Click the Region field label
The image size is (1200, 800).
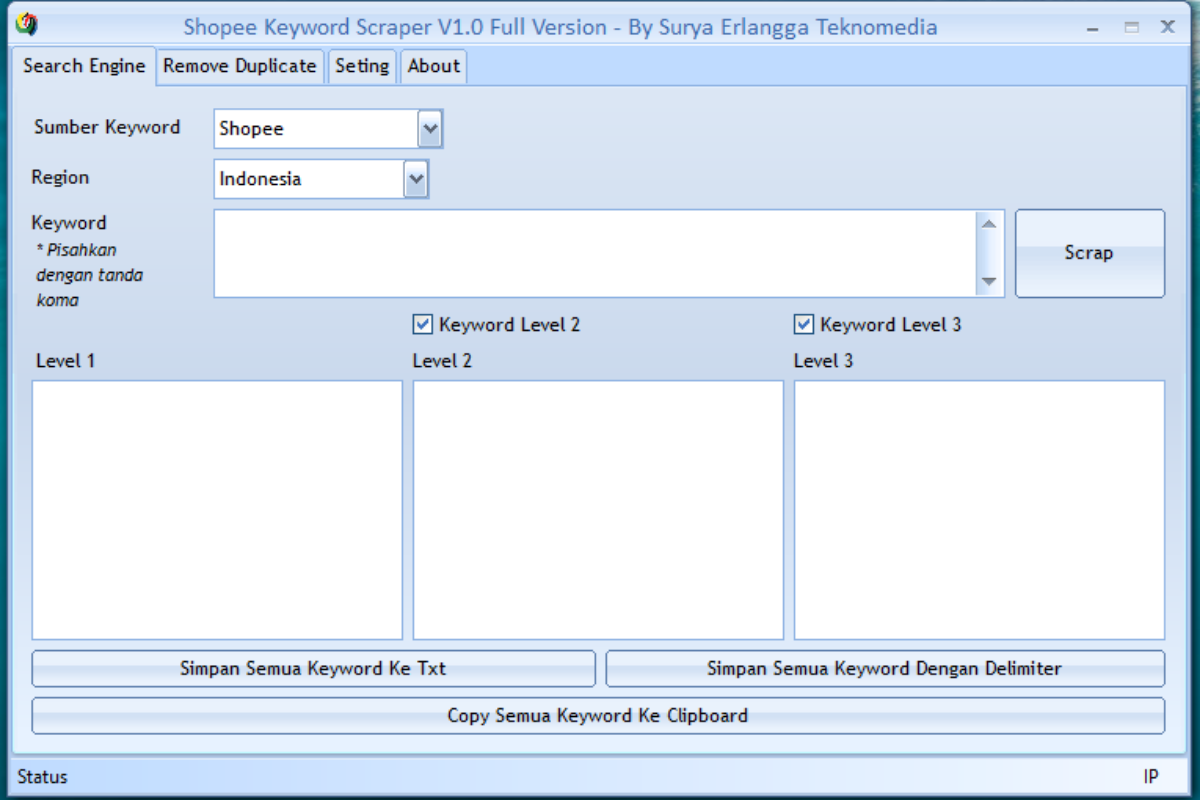coord(60,177)
